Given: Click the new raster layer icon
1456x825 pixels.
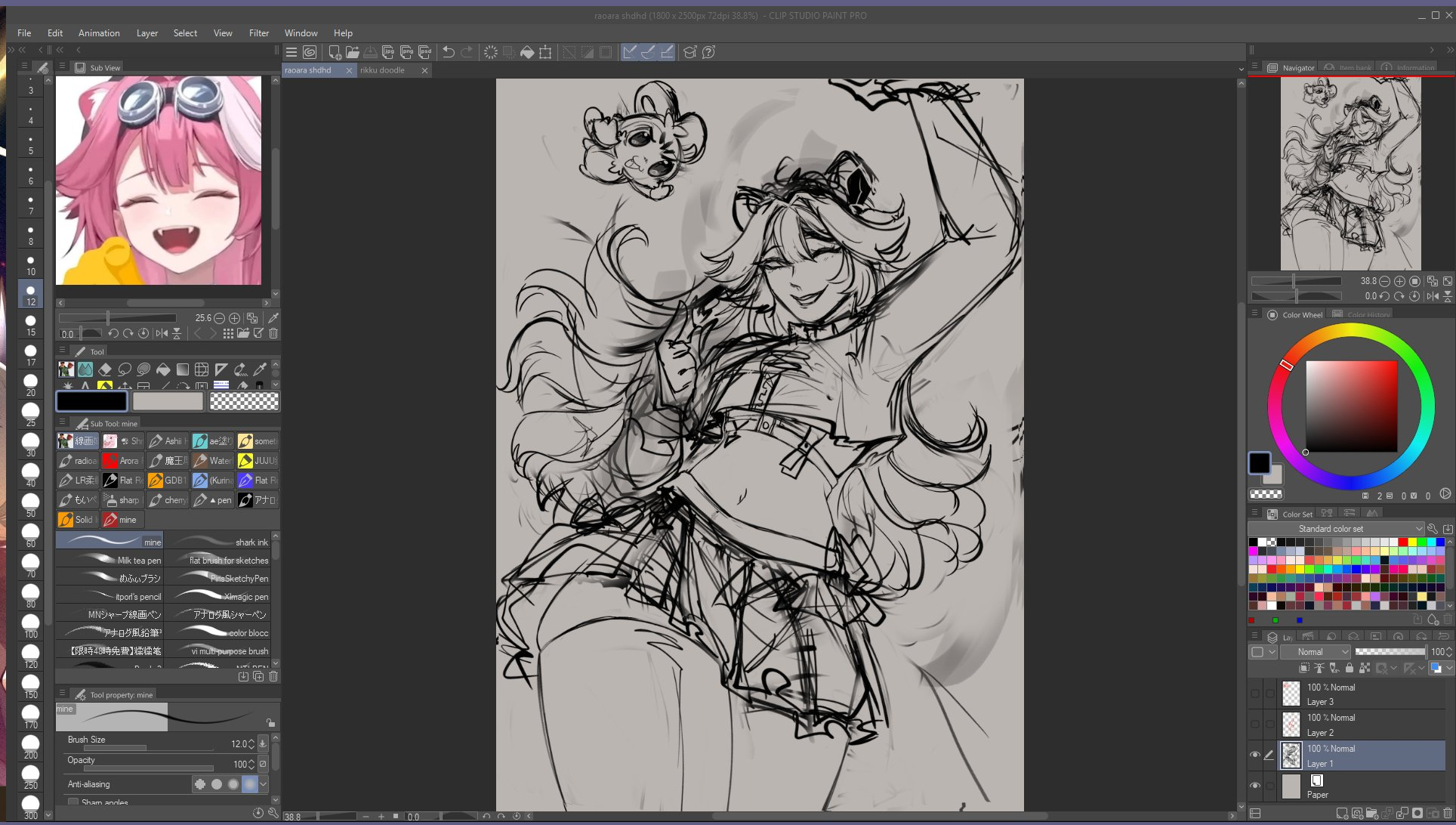Looking at the screenshot, I should 1341,814.
